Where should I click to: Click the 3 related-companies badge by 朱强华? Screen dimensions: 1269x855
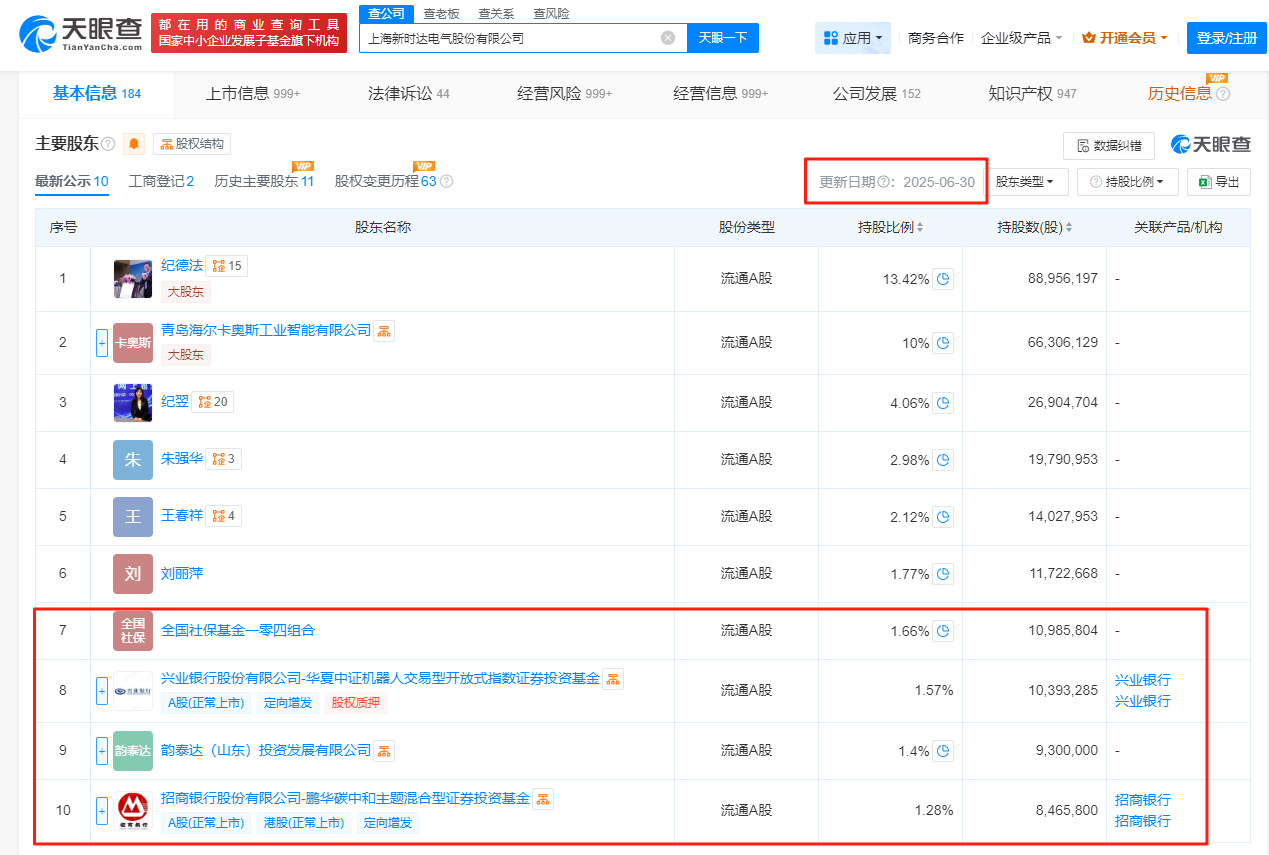click(224, 459)
